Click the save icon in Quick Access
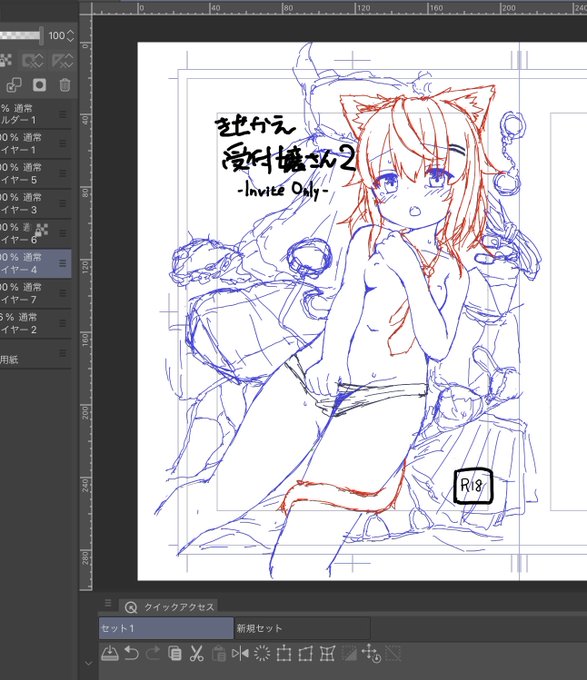587x680 pixels. pos(110,653)
